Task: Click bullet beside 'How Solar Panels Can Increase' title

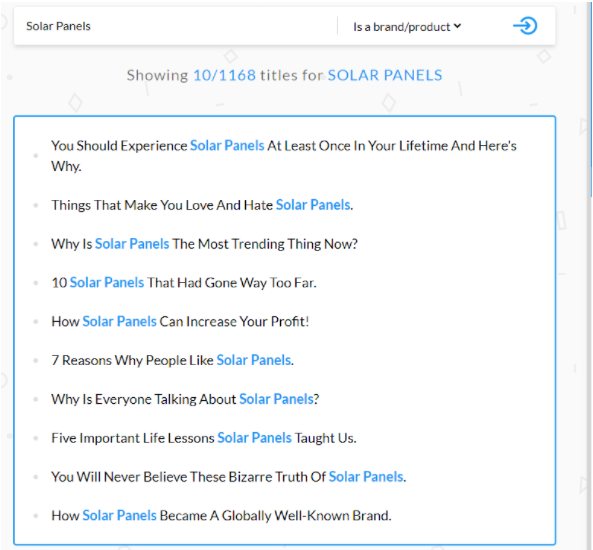Action: coord(36,322)
